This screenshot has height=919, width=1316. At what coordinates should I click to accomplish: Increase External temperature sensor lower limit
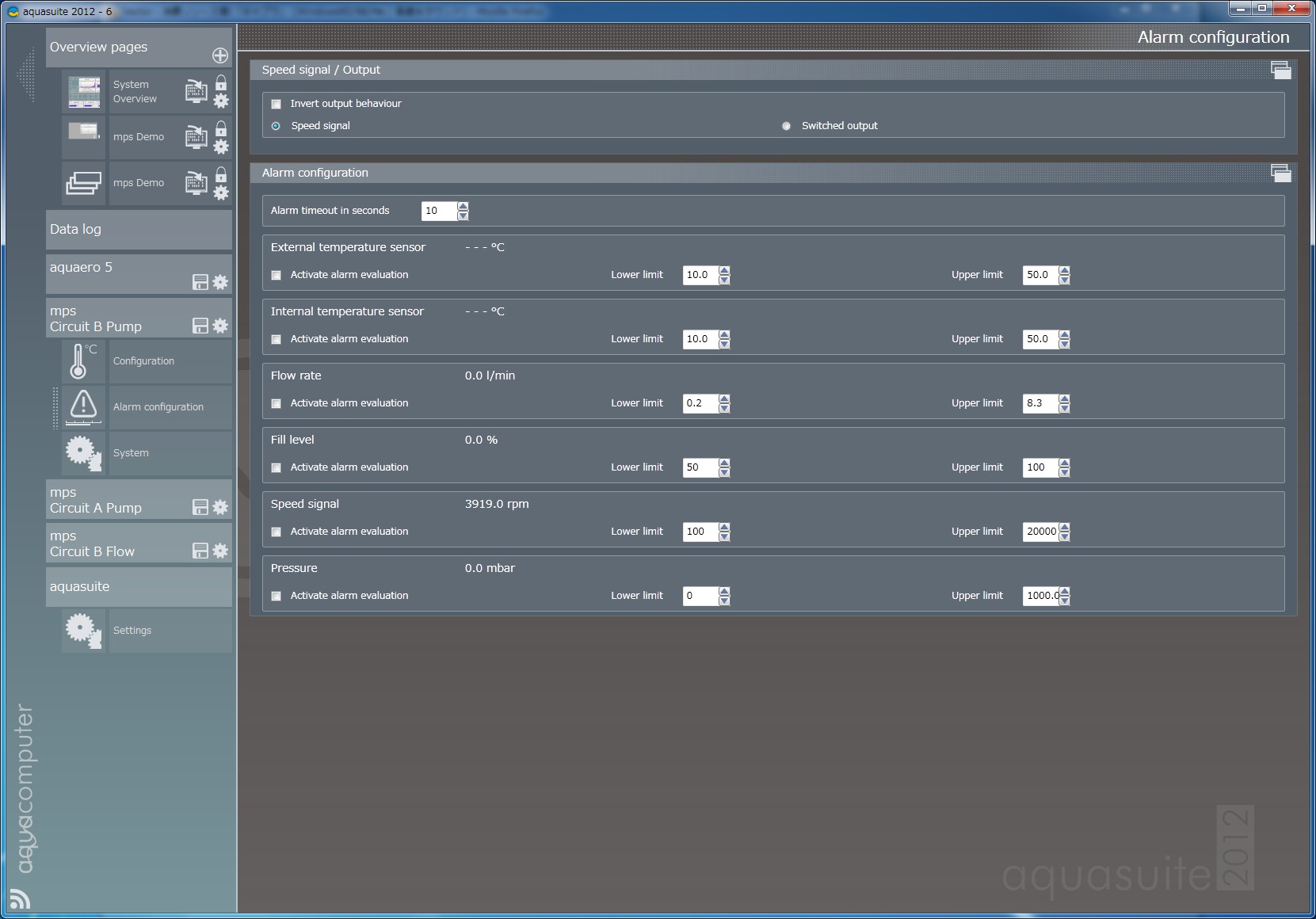[x=724, y=271]
